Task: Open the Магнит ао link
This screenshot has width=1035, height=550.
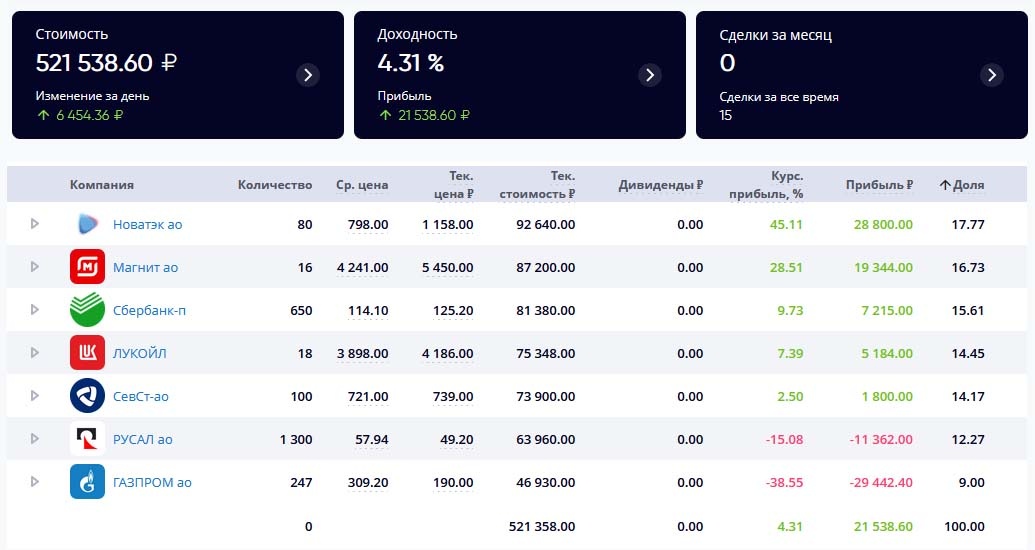Action: click(x=145, y=267)
